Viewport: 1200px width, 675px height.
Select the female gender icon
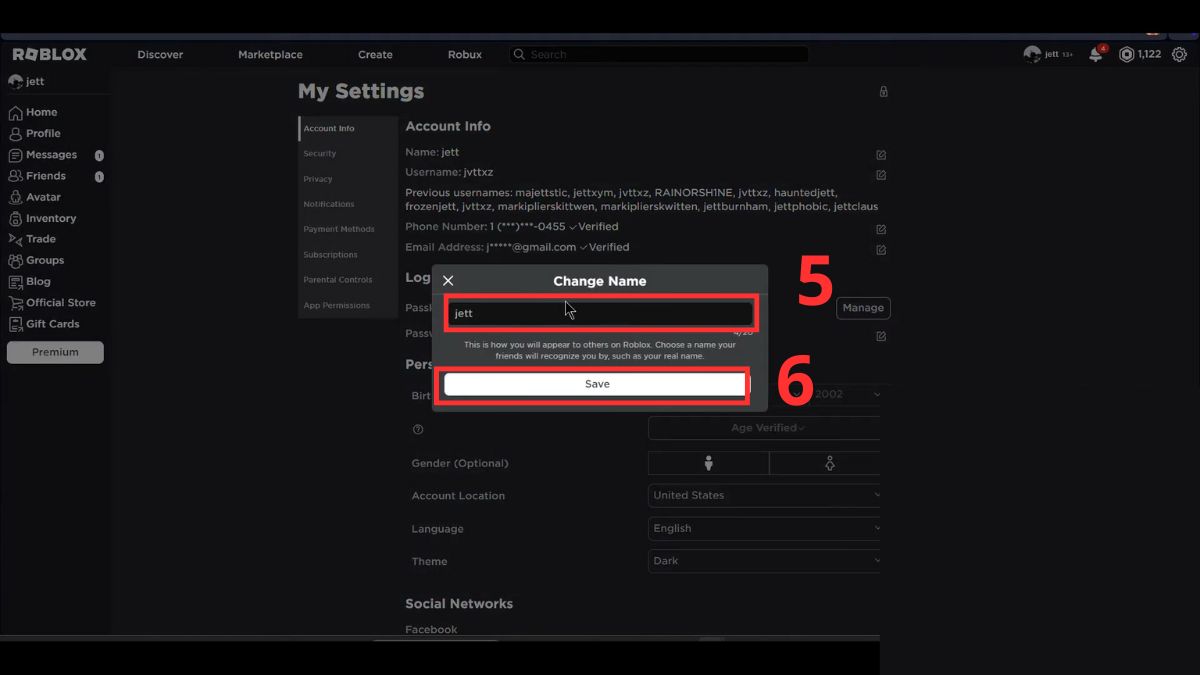(x=829, y=463)
